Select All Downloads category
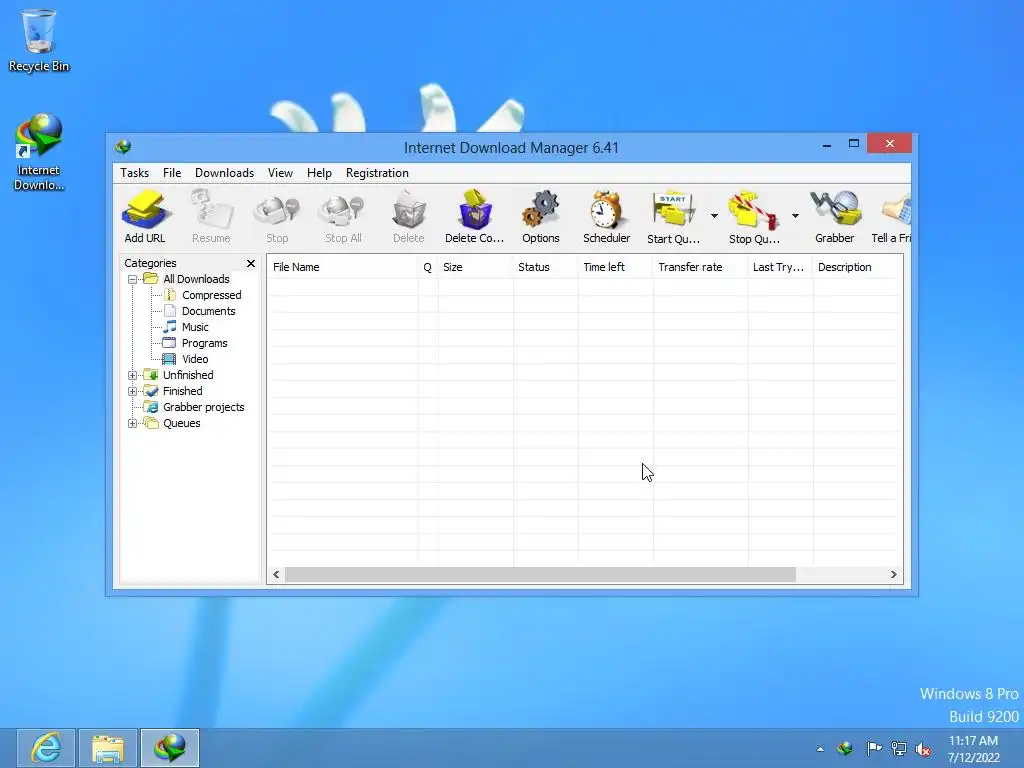 [x=196, y=279]
